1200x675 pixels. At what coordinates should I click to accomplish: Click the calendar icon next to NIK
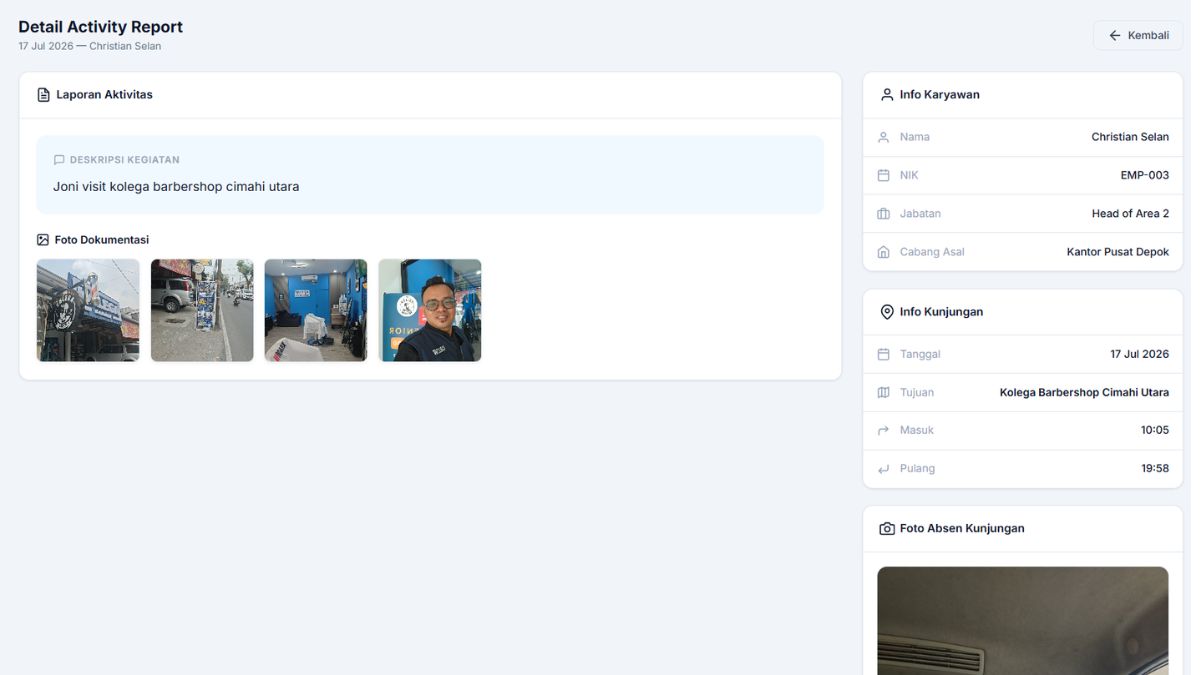tap(883, 175)
